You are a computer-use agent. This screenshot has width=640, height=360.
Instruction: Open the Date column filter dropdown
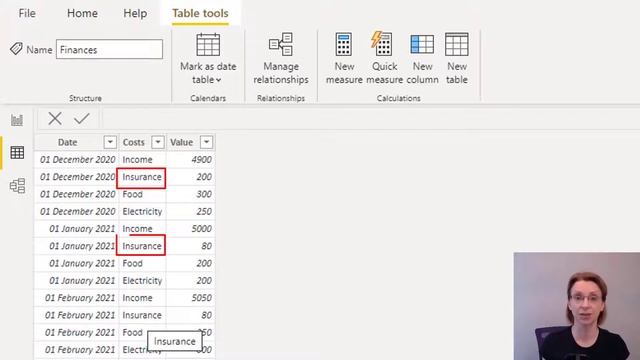[110, 142]
